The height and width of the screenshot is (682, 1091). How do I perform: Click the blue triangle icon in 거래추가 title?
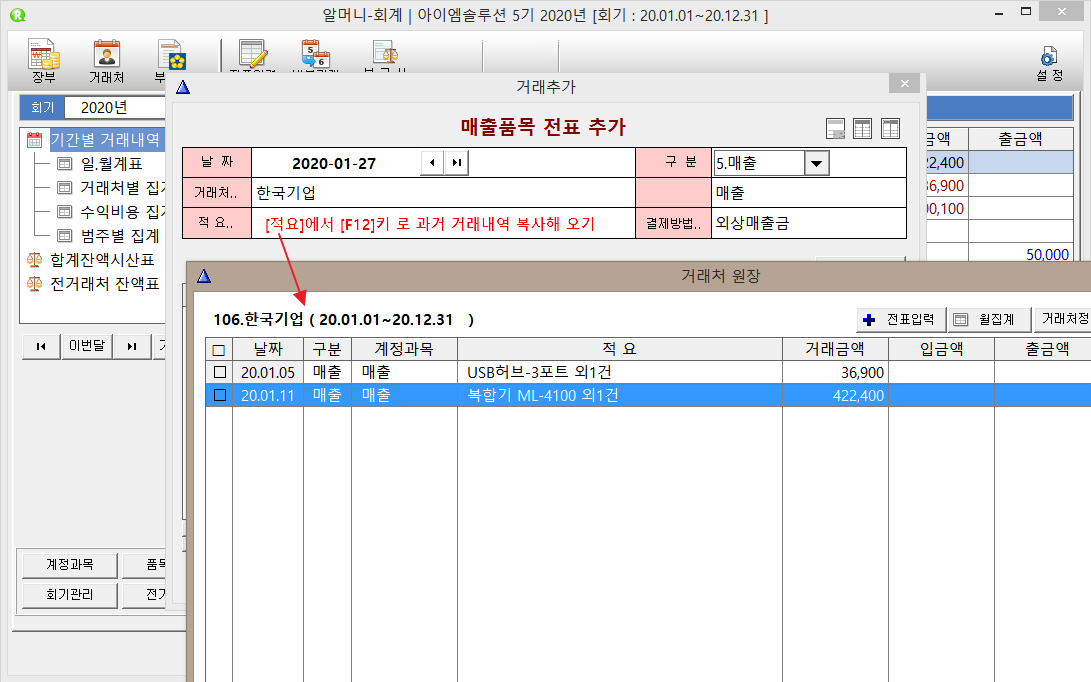pyautogui.click(x=183, y=87)
